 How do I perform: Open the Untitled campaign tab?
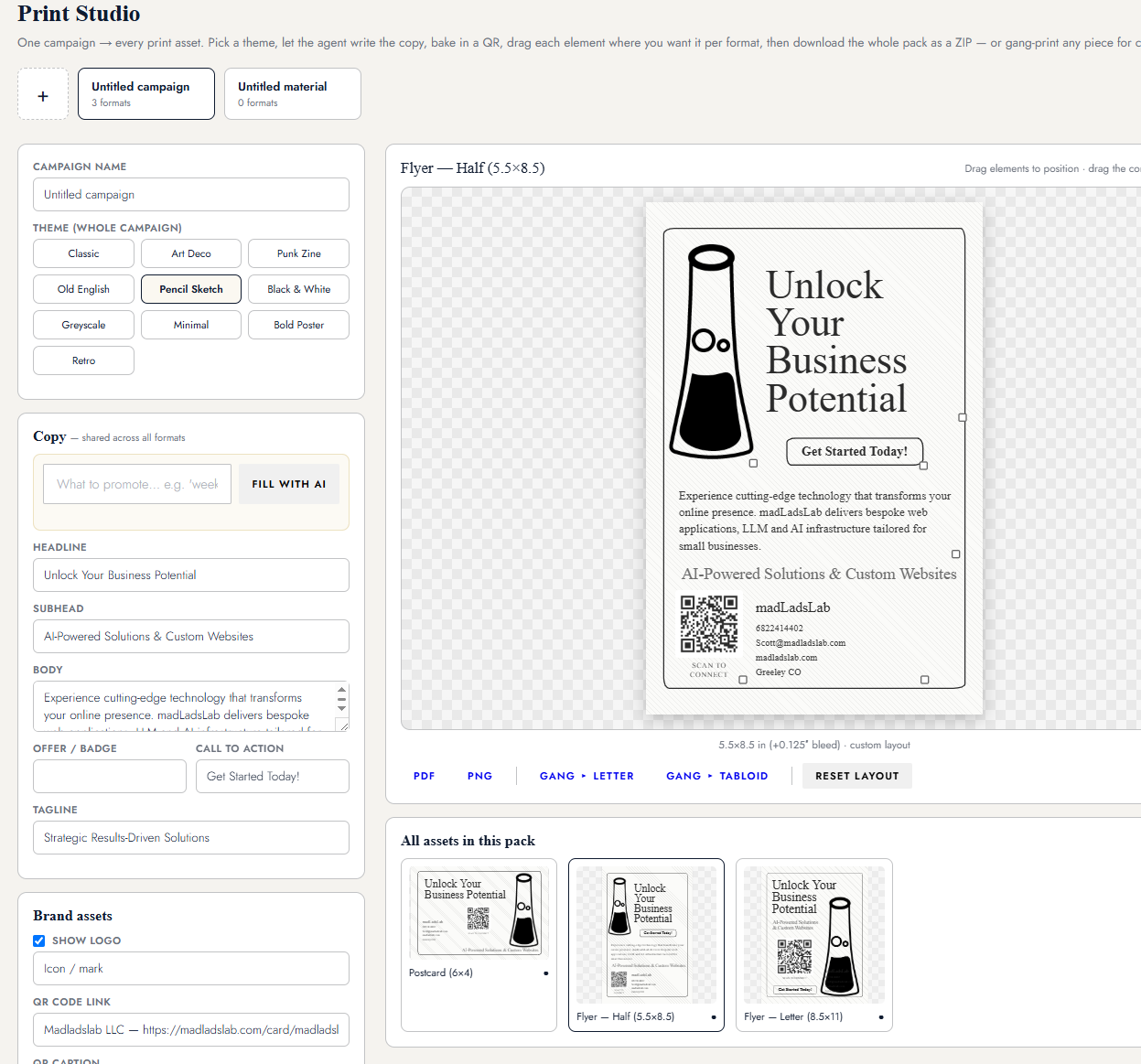pyautogui.click(x=146, y=94)
